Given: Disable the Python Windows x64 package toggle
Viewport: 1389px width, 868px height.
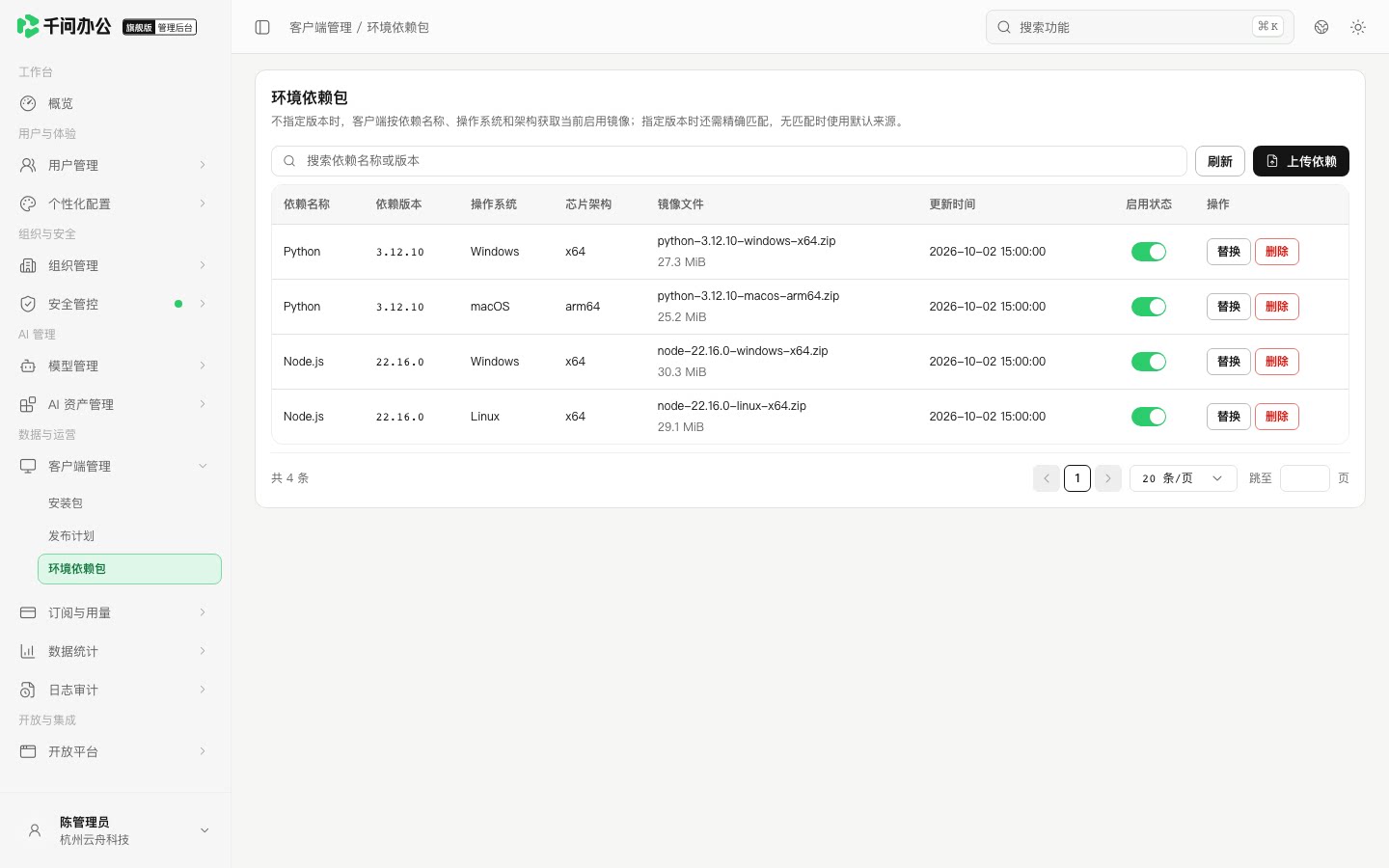Looking at the screenshot, I should click(x=1149, y=252).
